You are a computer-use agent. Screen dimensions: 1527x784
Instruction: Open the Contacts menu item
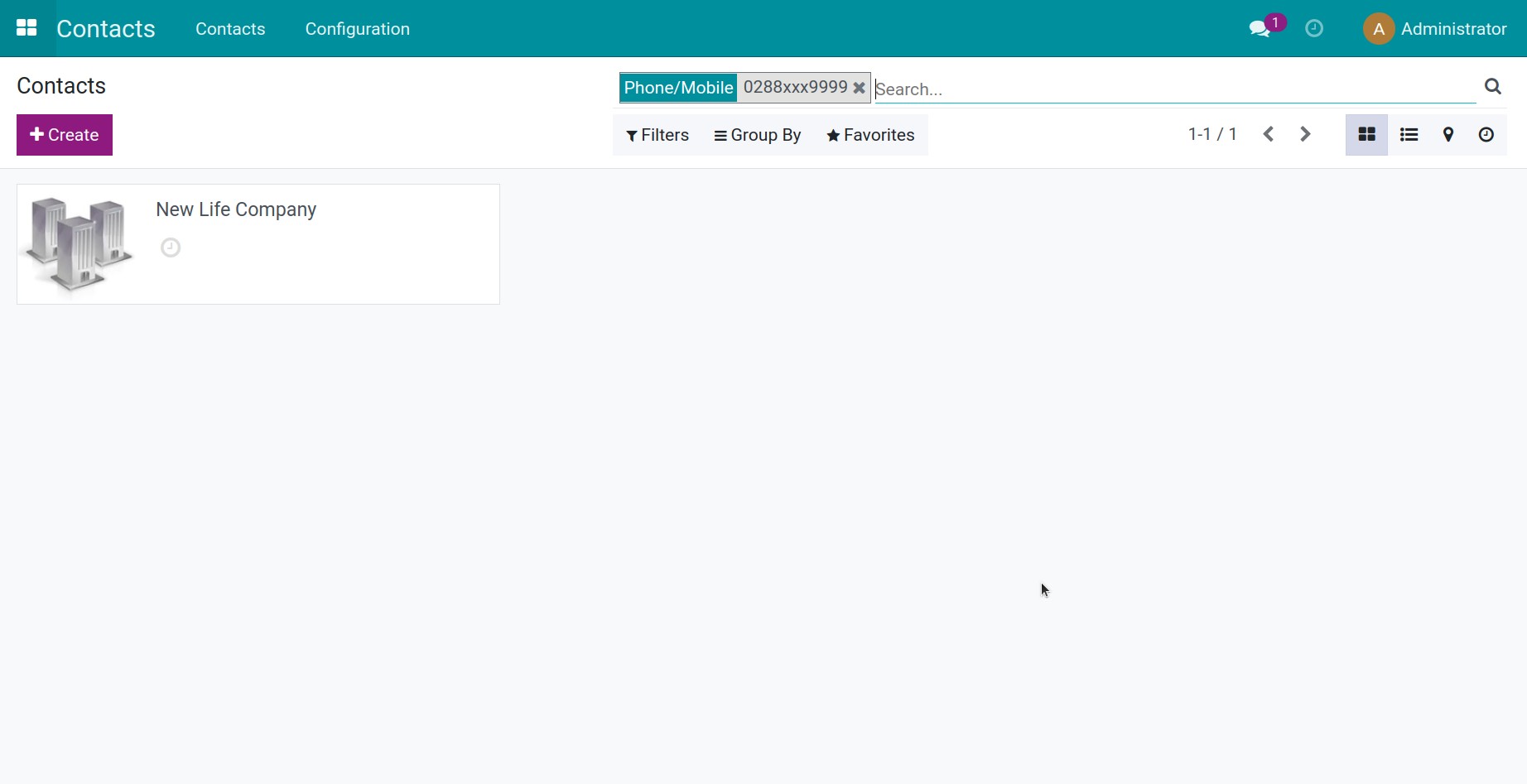230,29
